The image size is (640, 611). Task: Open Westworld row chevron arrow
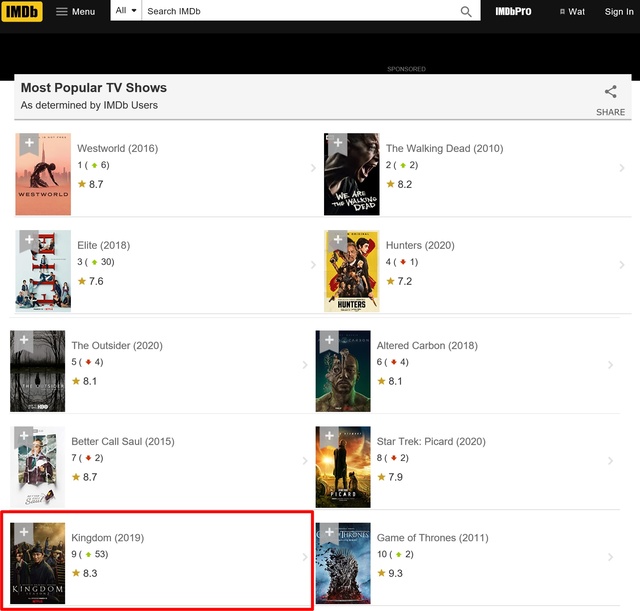point(313,168)
